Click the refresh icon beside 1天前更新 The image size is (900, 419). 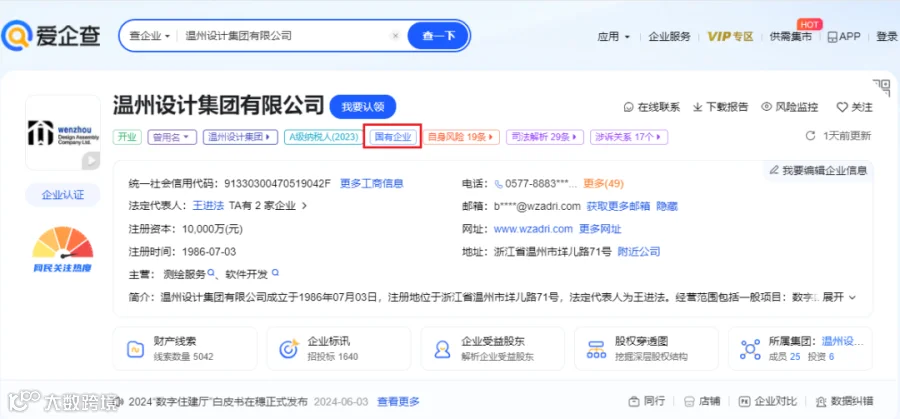(x=810, y=136)
